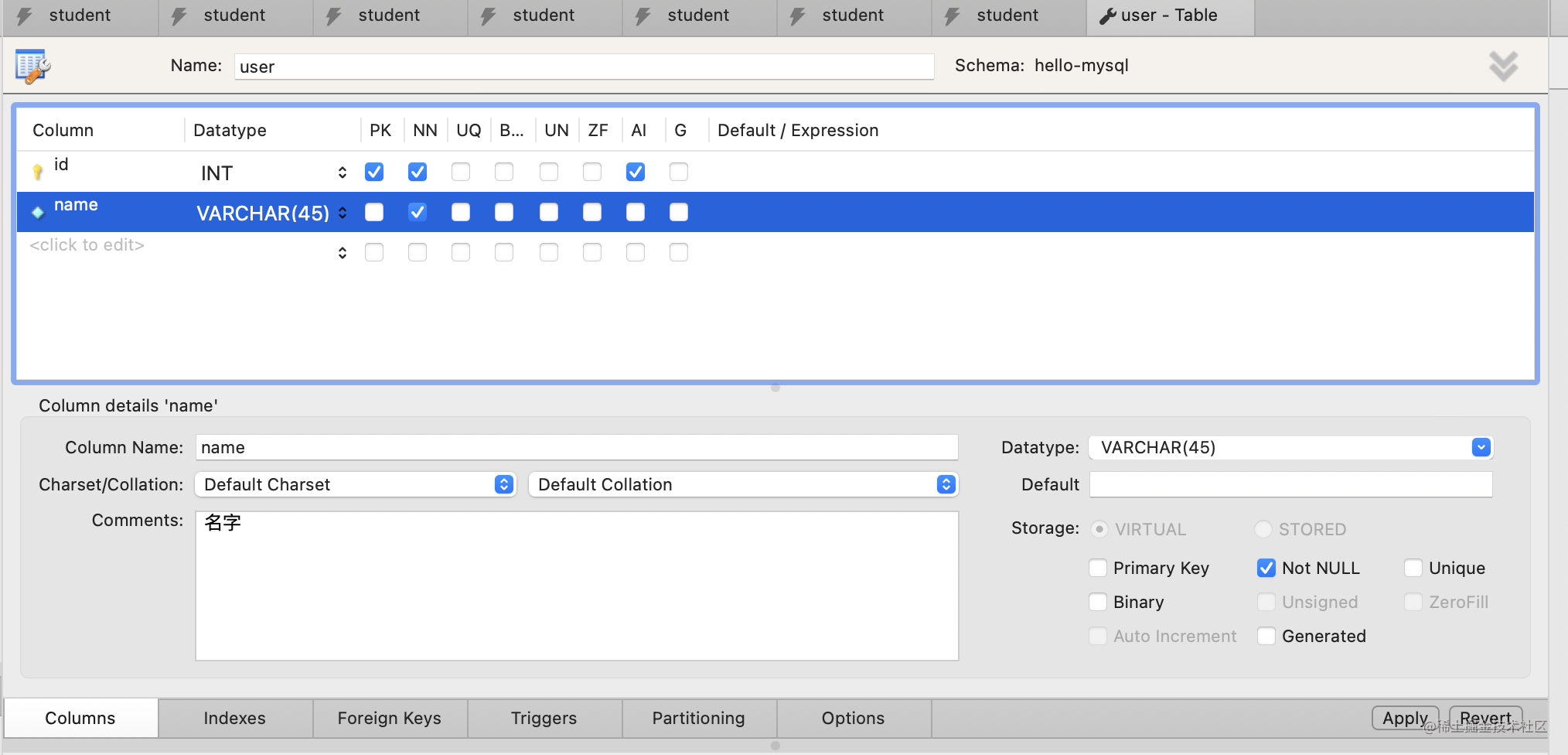Viewport: 1568px width, 755px height.
Task: Uncheck Not NULL in column details
Action: pos(1266,568)
